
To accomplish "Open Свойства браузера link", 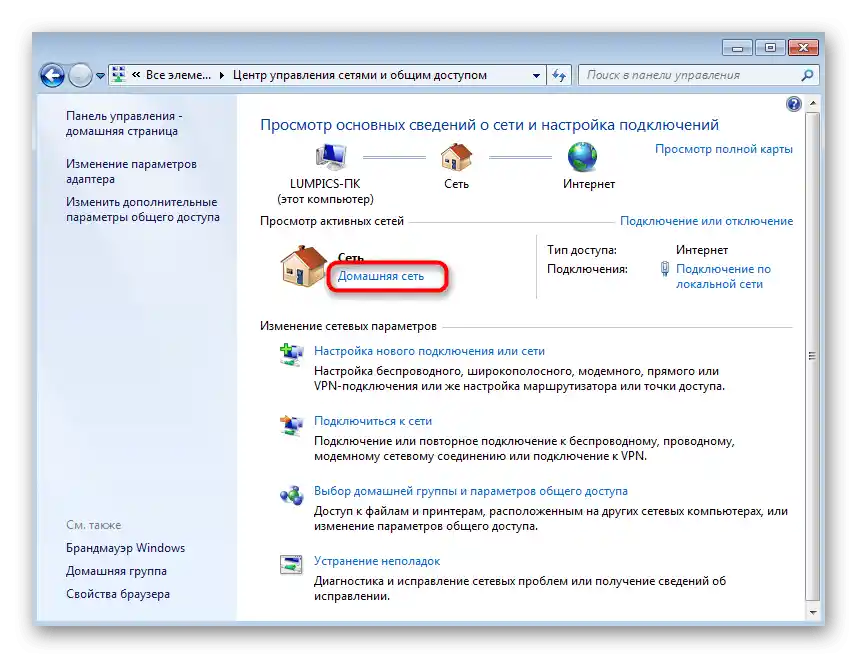I will click(x=118, y=594).
